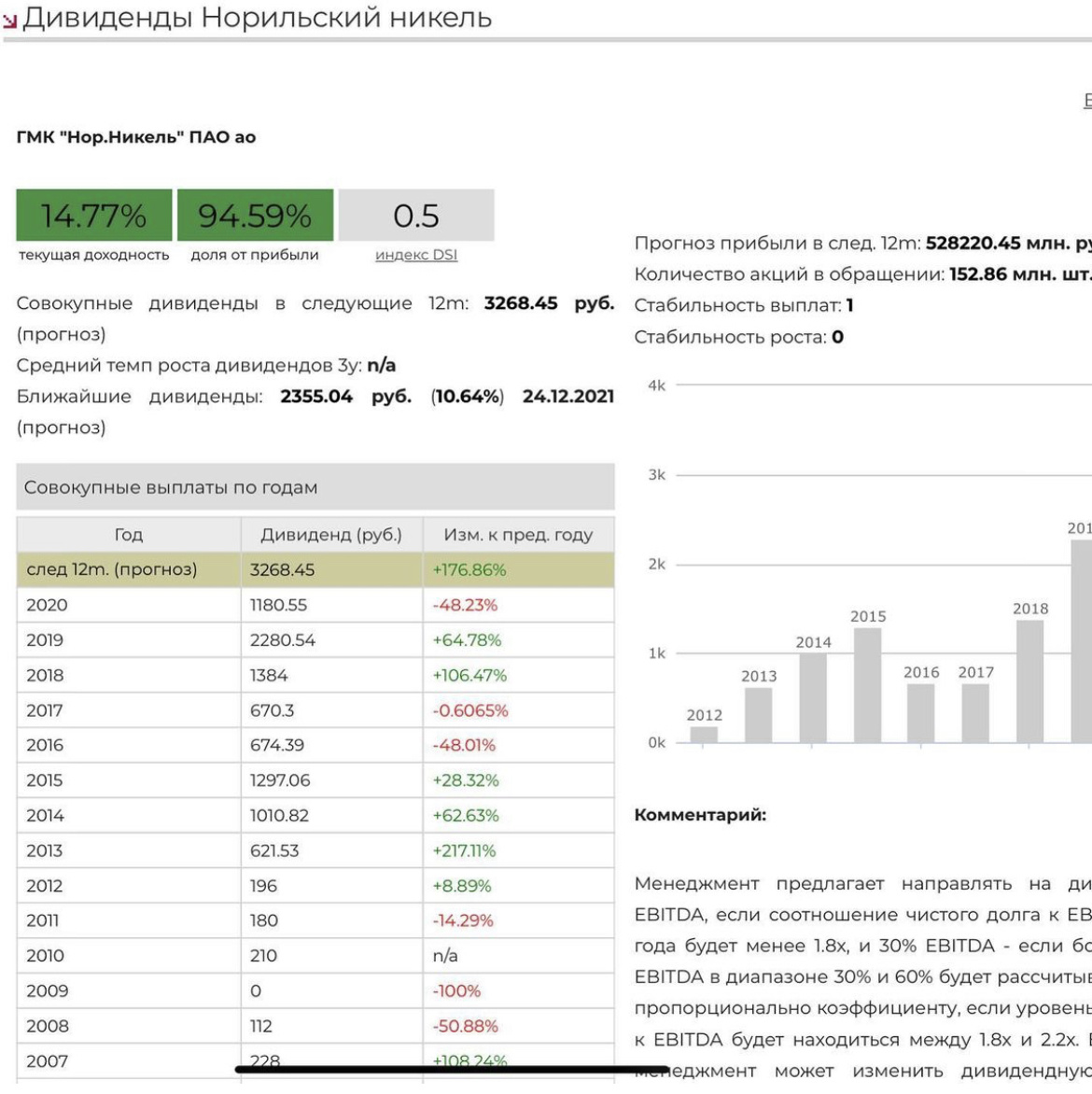1092x1094 pixels.
Task: Click the 2355.04 руб. nearest dividend value
Action: point(346,397)
